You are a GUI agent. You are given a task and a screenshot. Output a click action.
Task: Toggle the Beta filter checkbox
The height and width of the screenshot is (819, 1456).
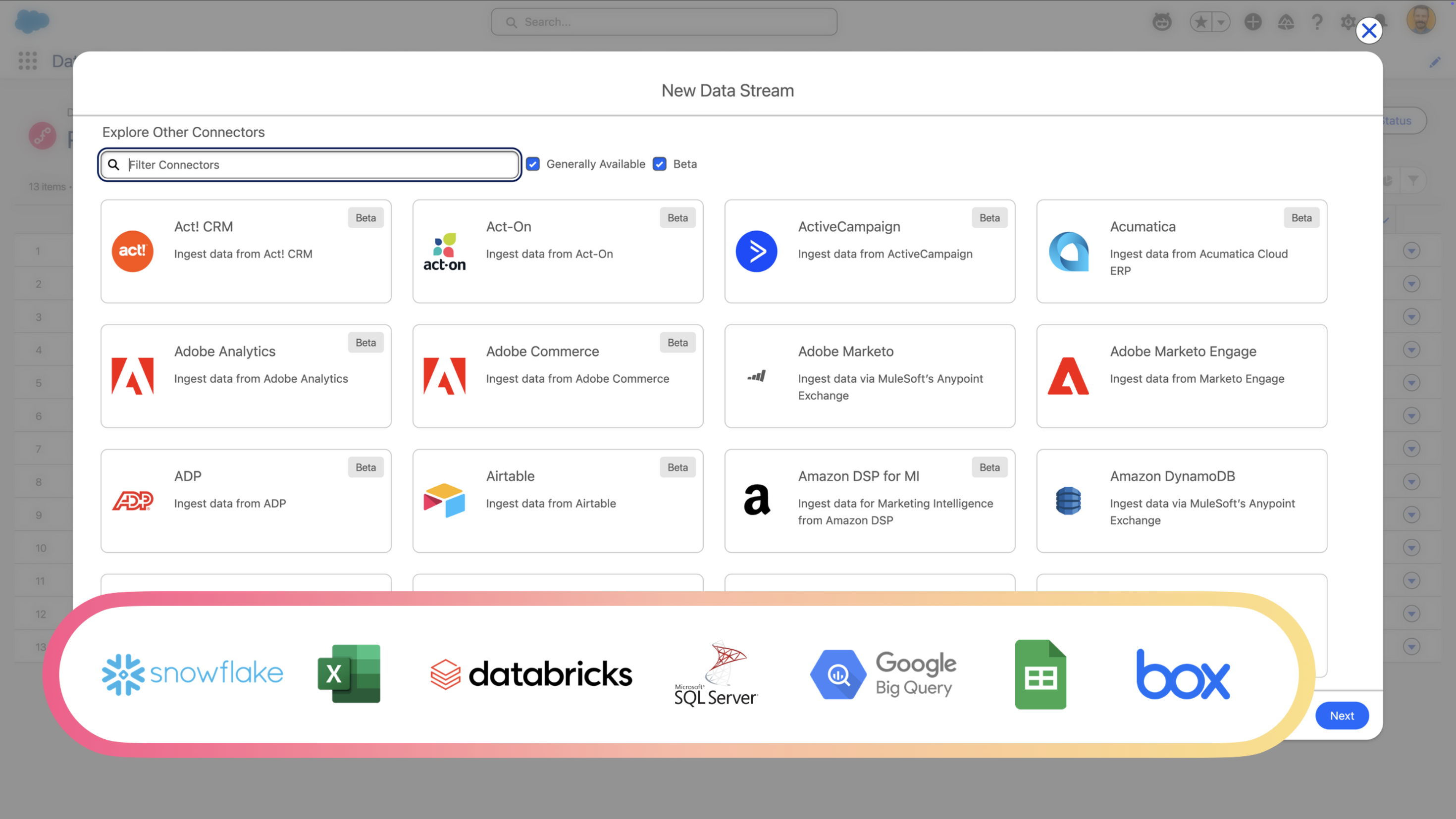click(x=659, y=164)
